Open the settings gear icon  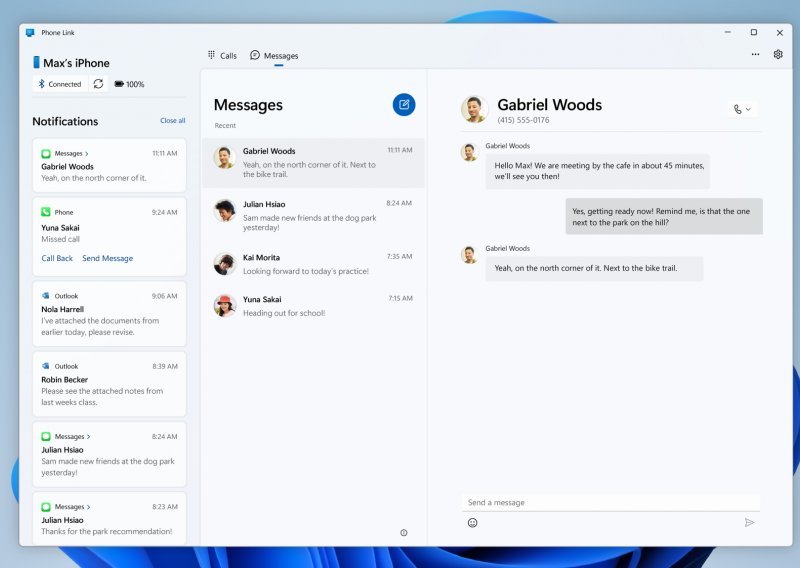[x=778, y=54]
